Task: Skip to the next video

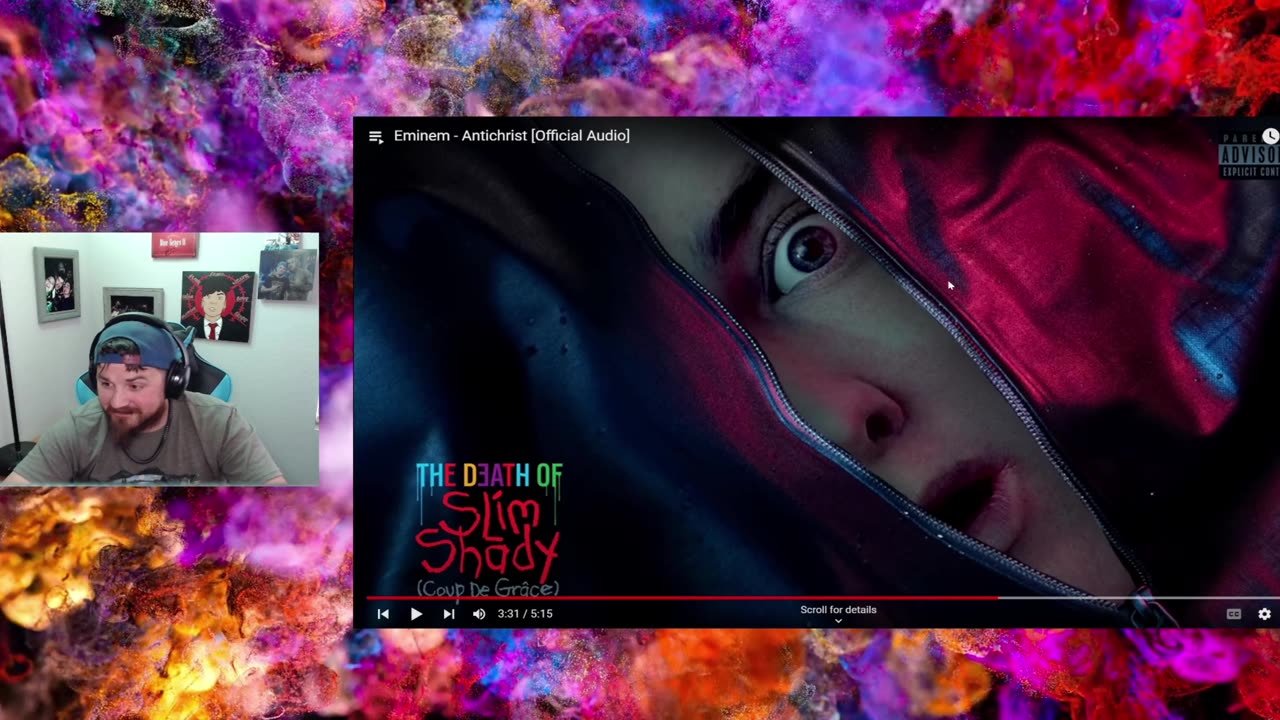Action: [x=449, y=614]
